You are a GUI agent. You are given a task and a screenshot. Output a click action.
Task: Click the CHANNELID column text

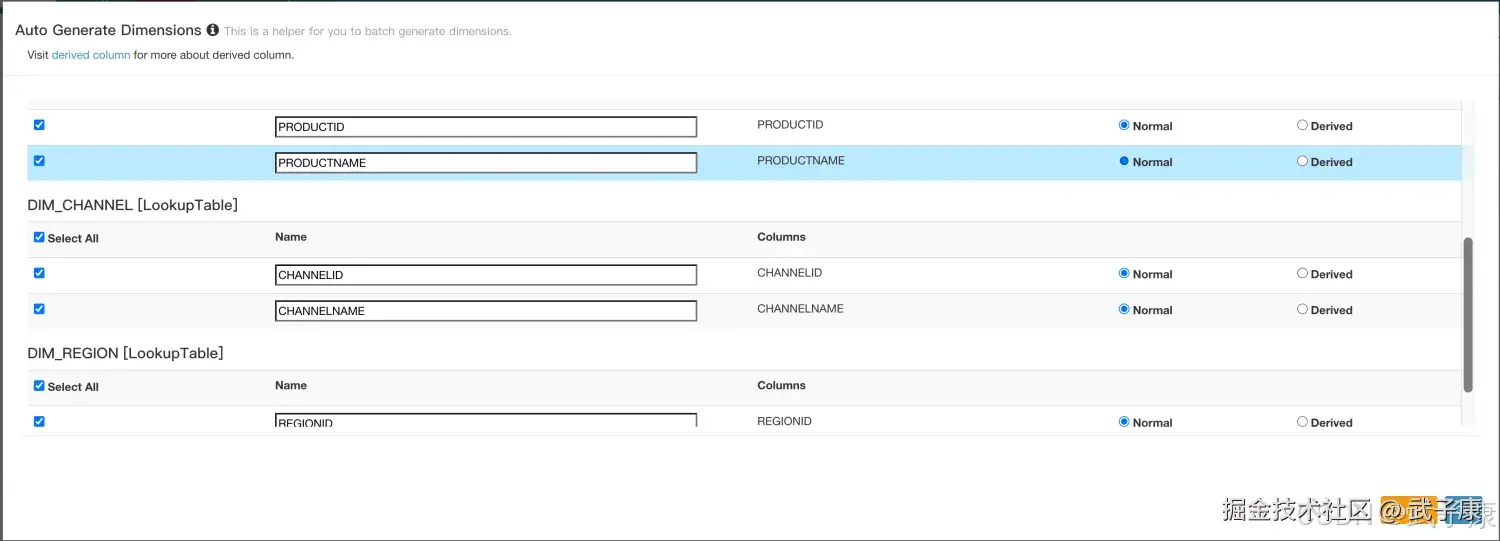789,273
